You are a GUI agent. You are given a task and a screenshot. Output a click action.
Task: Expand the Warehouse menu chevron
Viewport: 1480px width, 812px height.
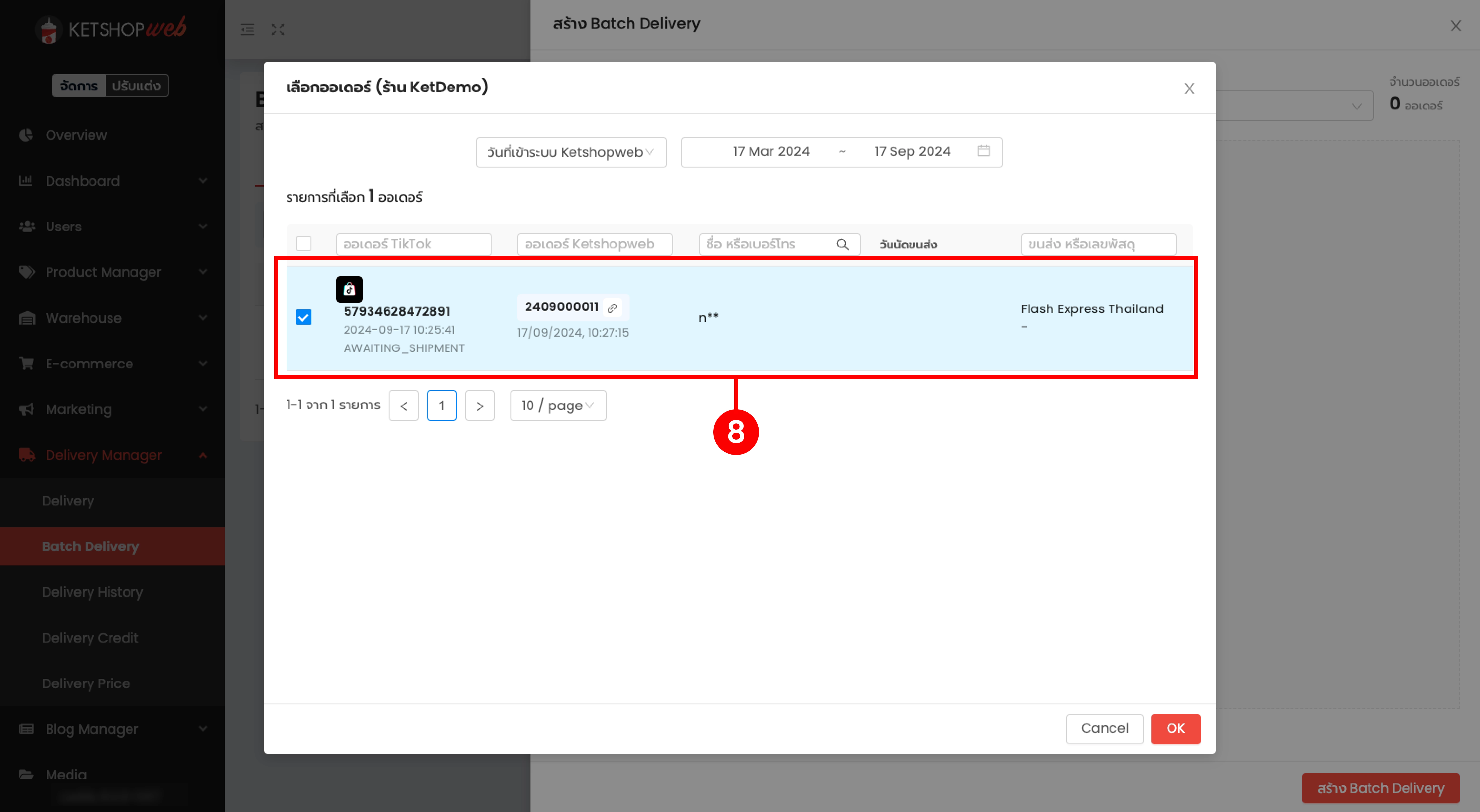[x=203, y=317]
